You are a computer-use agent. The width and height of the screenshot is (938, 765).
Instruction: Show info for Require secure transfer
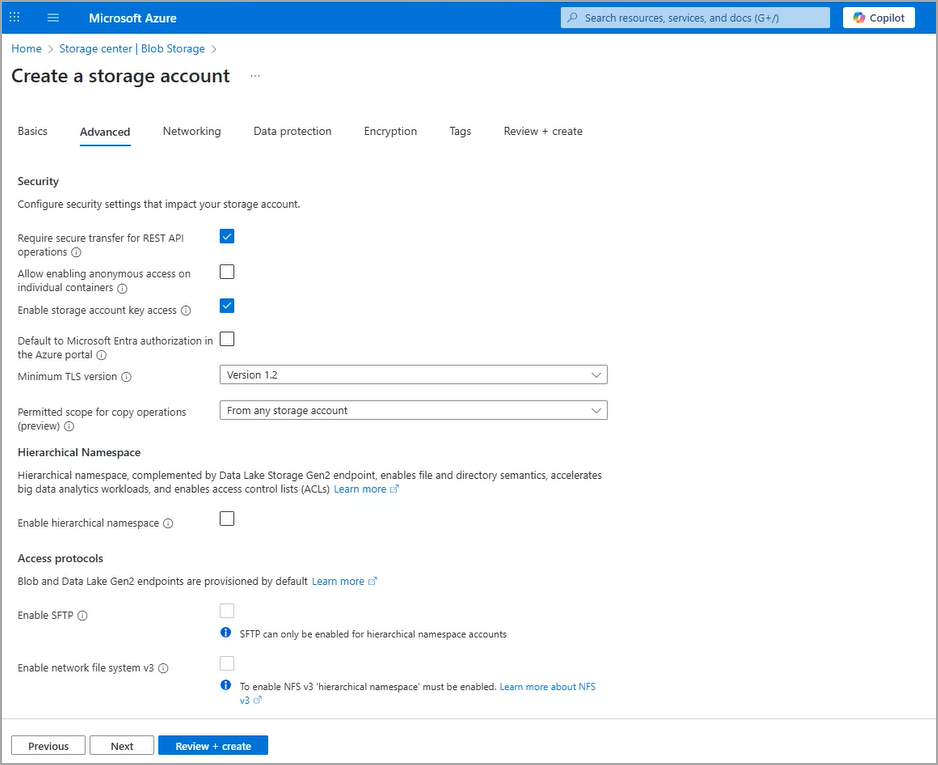pyautogui.click(x=76, y=252)
